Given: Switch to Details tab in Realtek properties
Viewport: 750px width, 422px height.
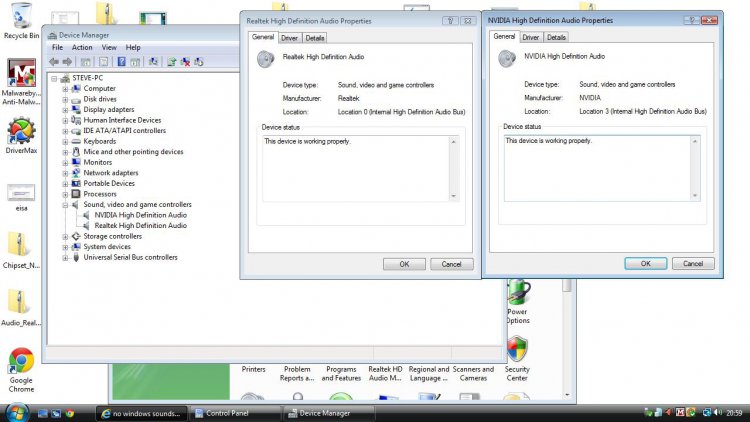Looking at the screenshot, I should (x=315, y=38).
